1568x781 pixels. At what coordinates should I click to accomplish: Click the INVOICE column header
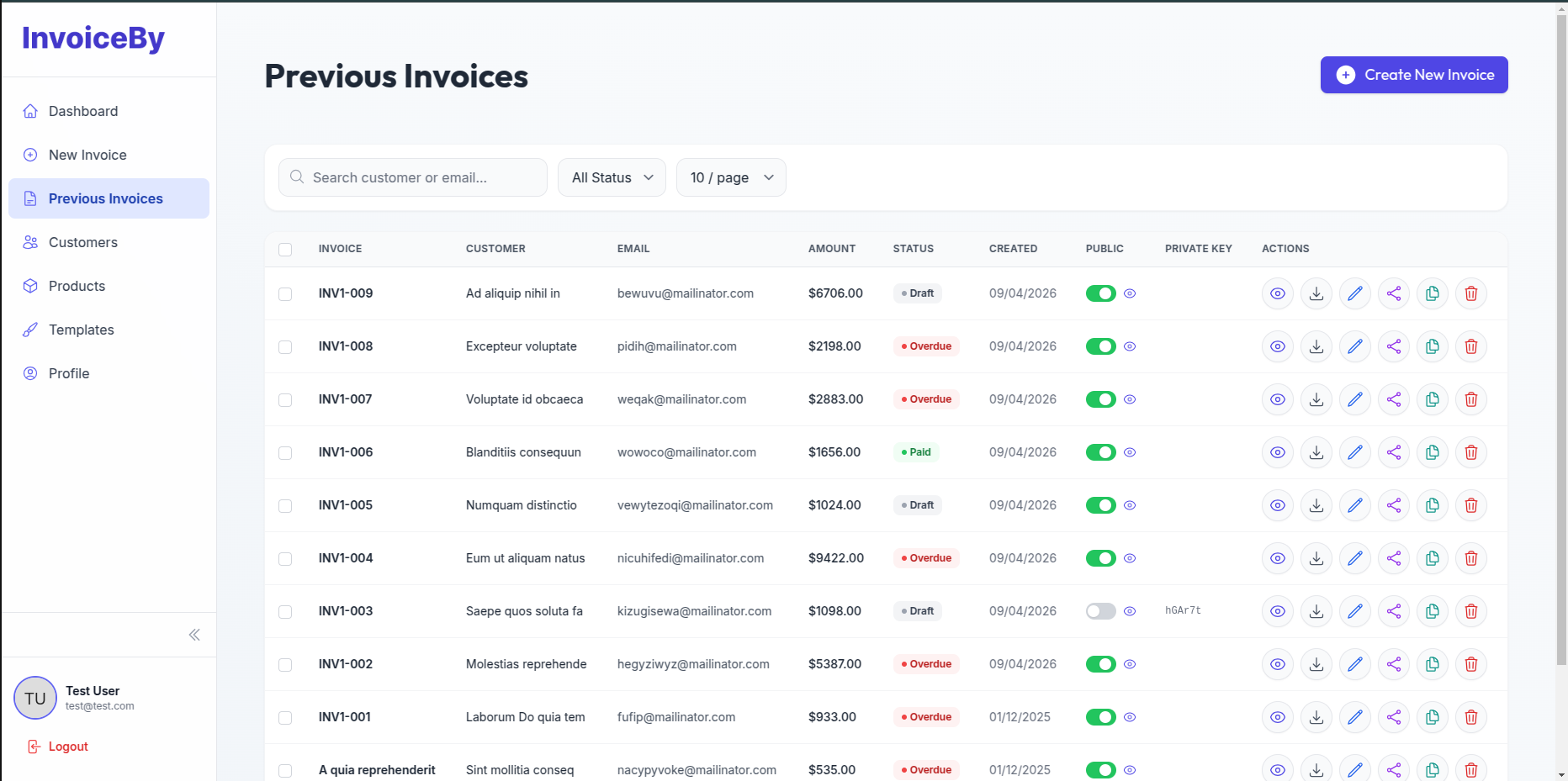coord(340,249)
